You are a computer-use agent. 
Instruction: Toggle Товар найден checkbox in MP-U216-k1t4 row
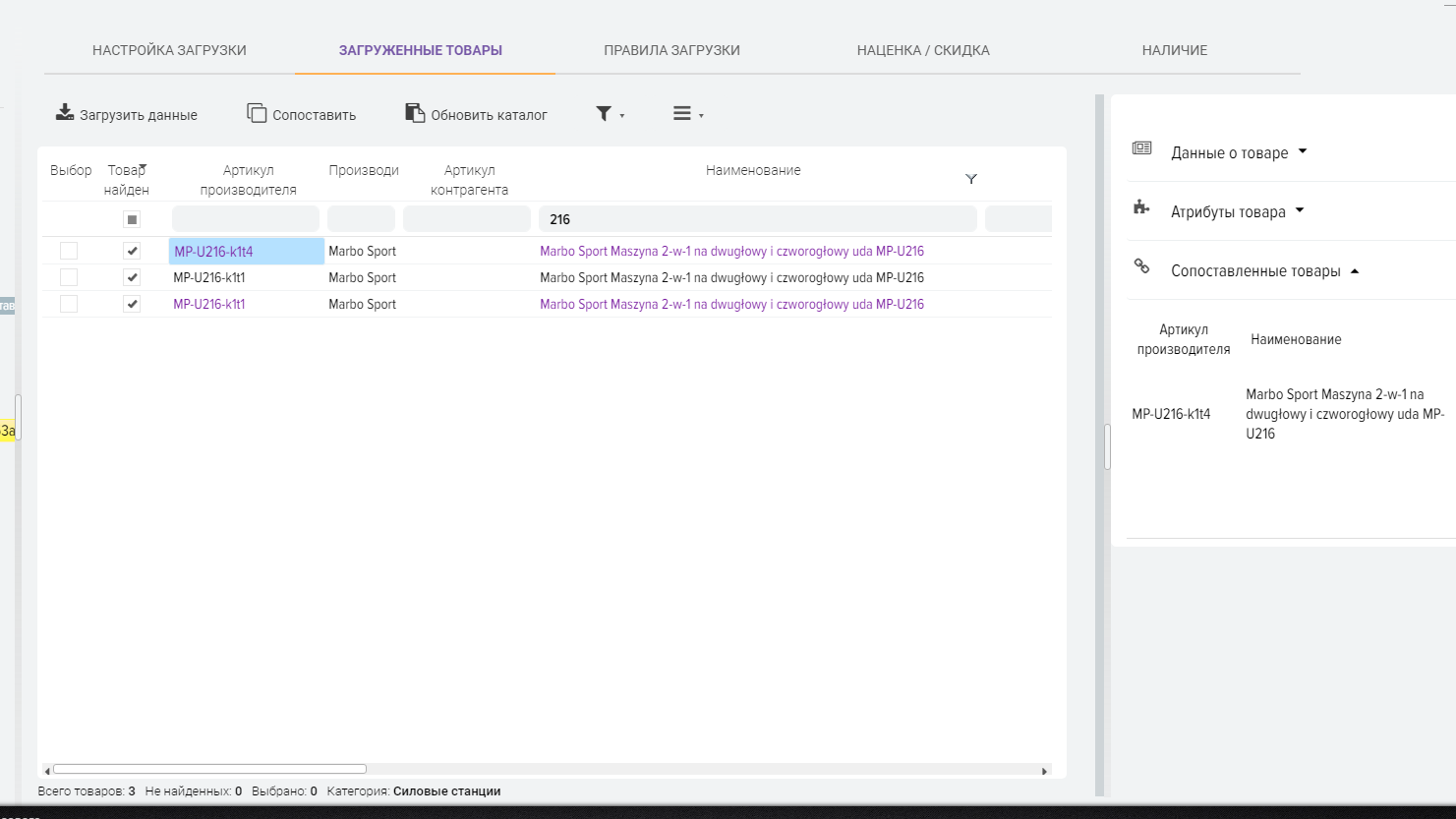[132, 251]
